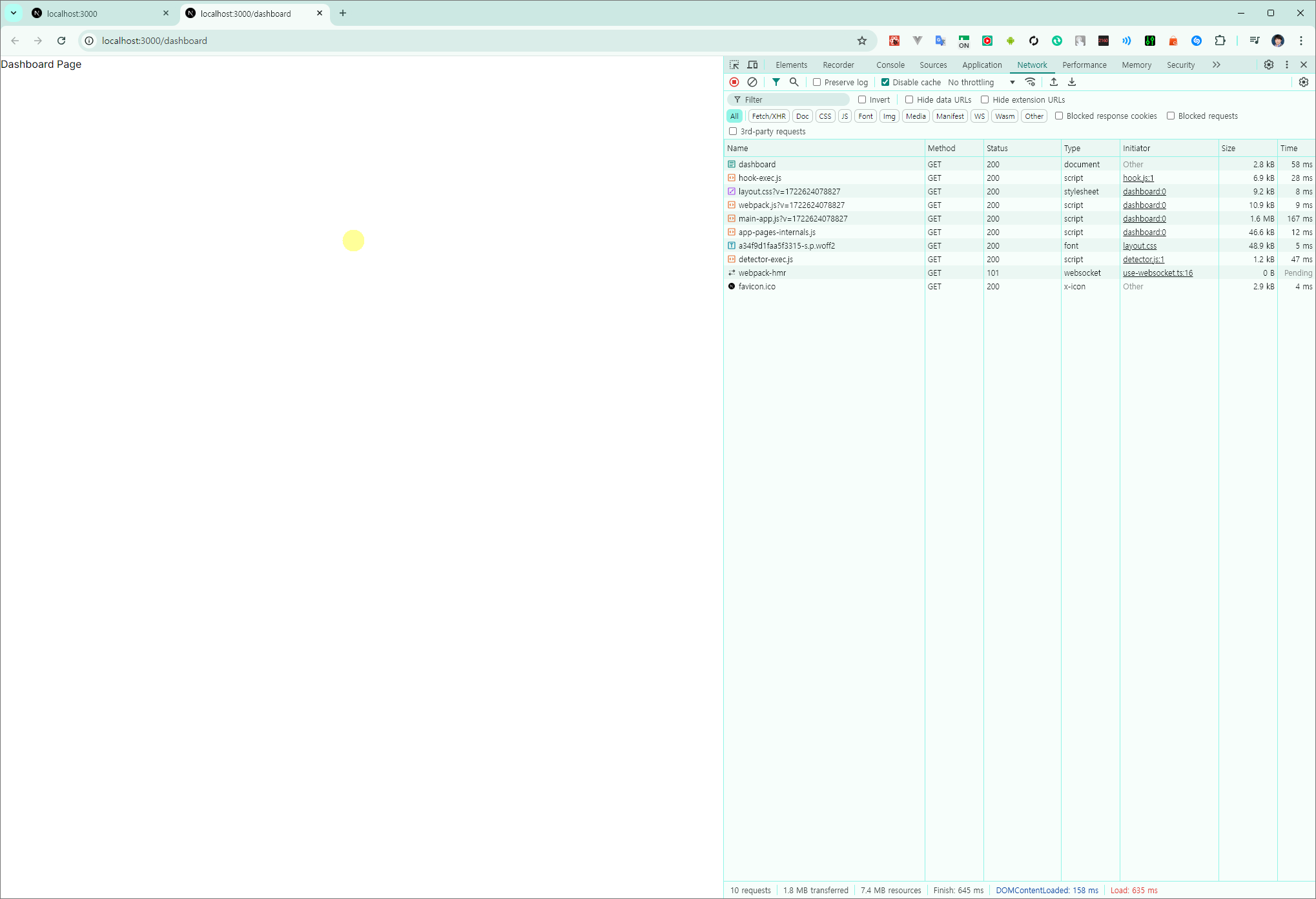Uncheck Disable cache checkbox
Screen dimensions: 1316x899
point(885,82)
